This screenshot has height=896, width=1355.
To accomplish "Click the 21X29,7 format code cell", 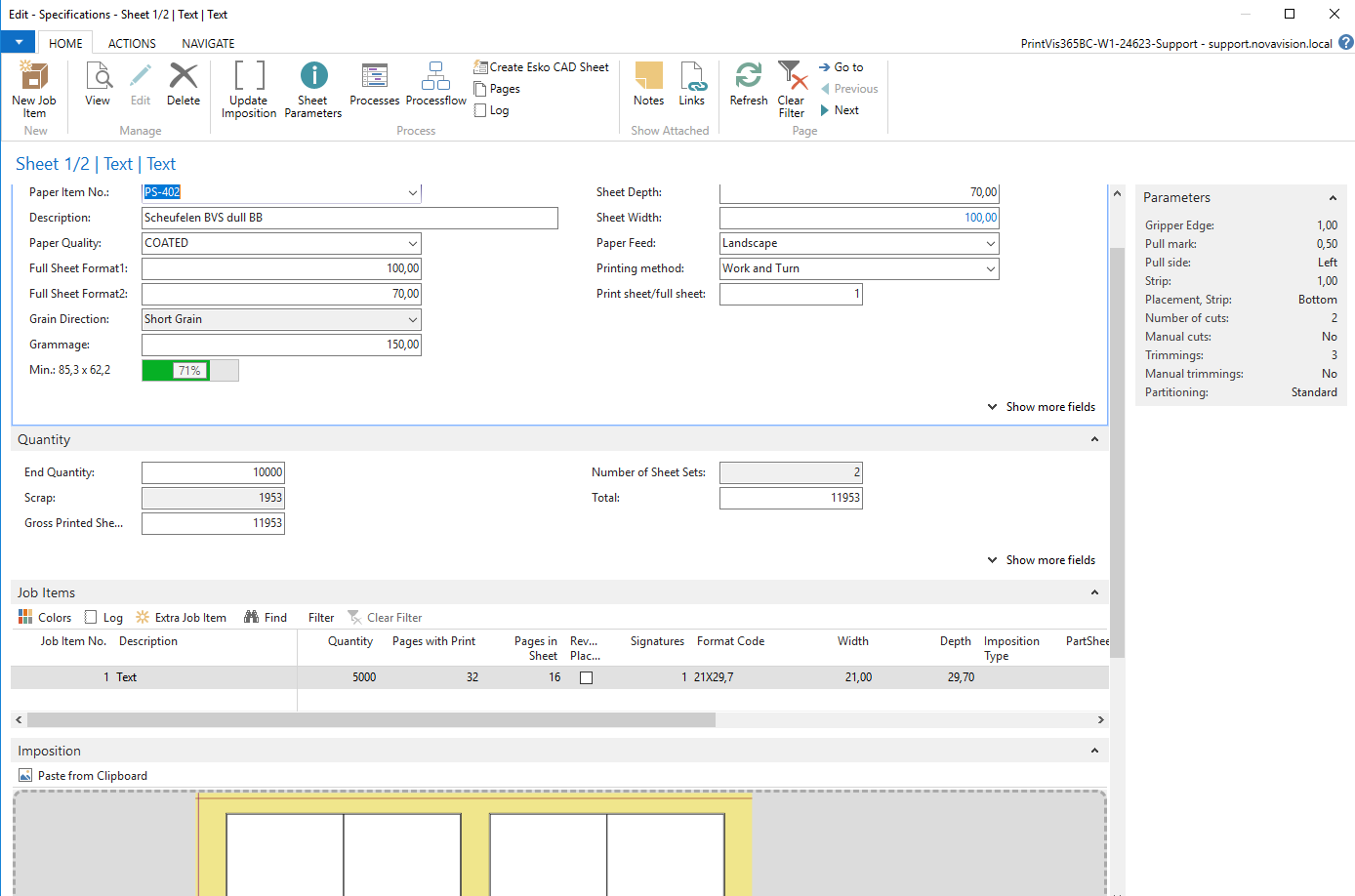I will click(714, 677).
